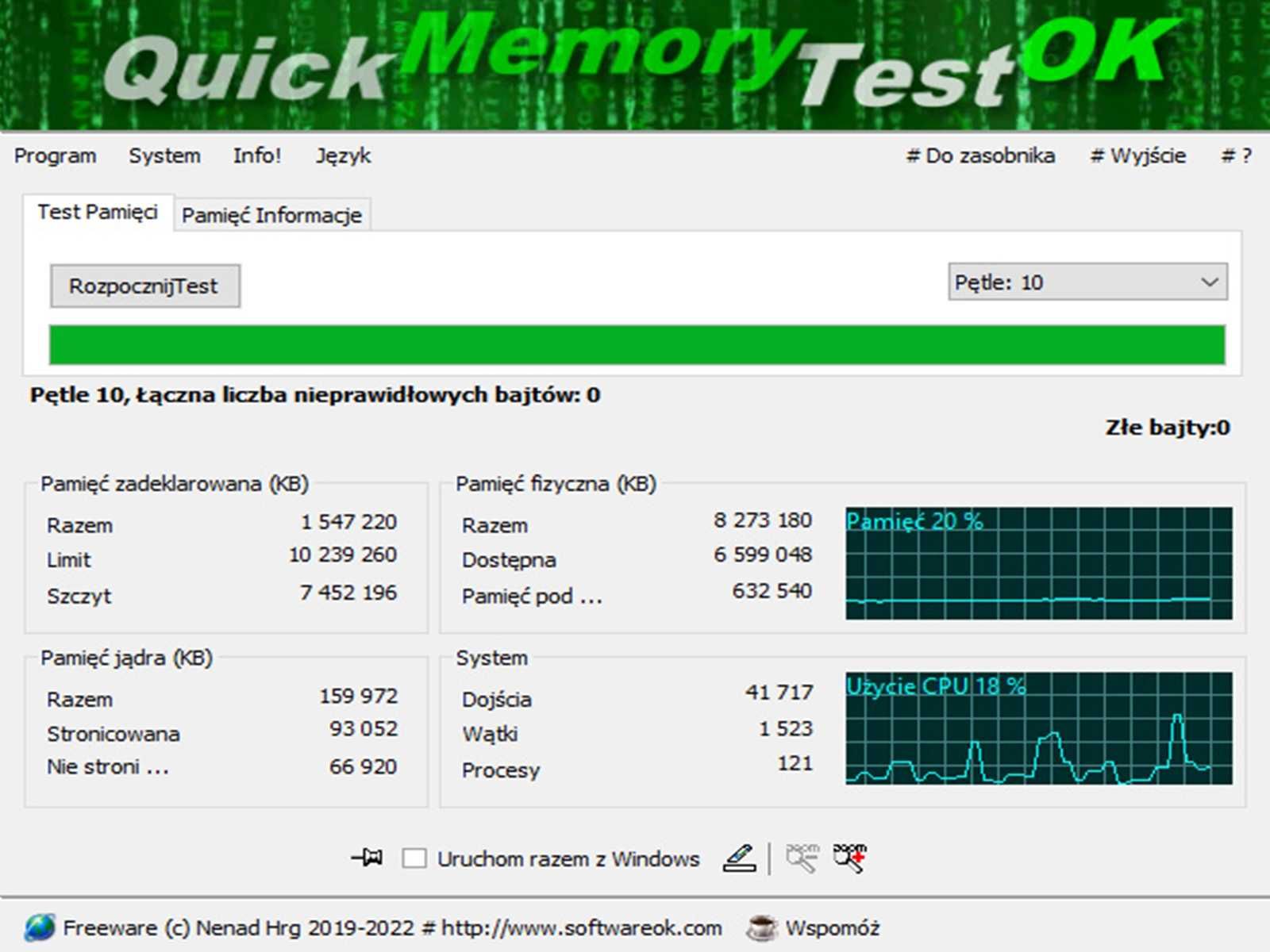Click the Pamięć 20 % usage graph
Viewport: 1270px width, 952px height.
point(1039,563)
